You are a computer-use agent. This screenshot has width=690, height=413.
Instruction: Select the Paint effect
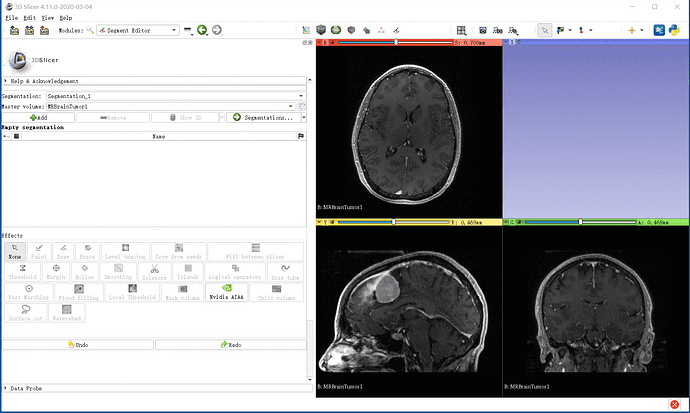click(39, 252)
